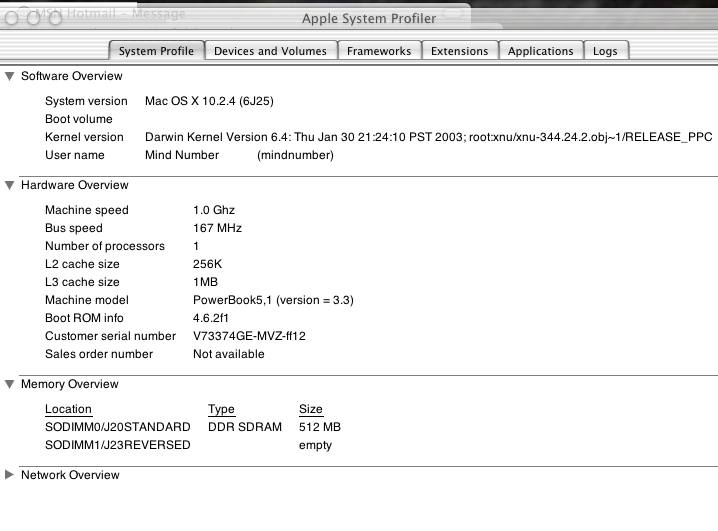Image resolution: width=718 pixels, height=531 pixels.
Task: Click the Mind Number user name value
Action: pyautogui.click(x=182, y=155)
